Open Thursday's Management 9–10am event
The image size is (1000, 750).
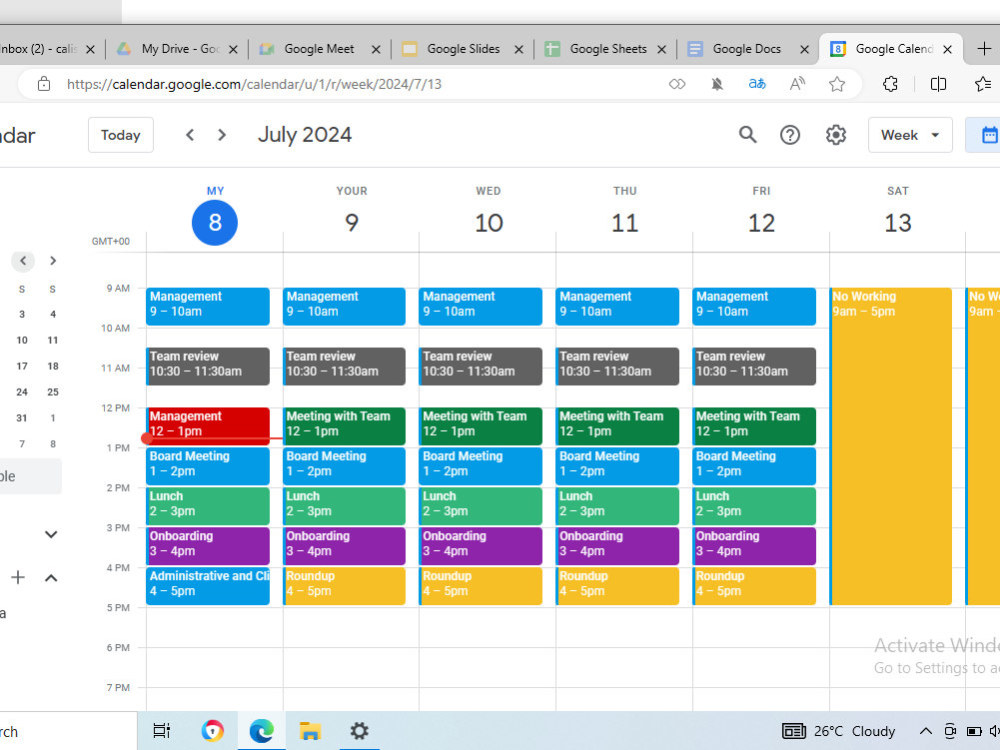click(617, 306)
